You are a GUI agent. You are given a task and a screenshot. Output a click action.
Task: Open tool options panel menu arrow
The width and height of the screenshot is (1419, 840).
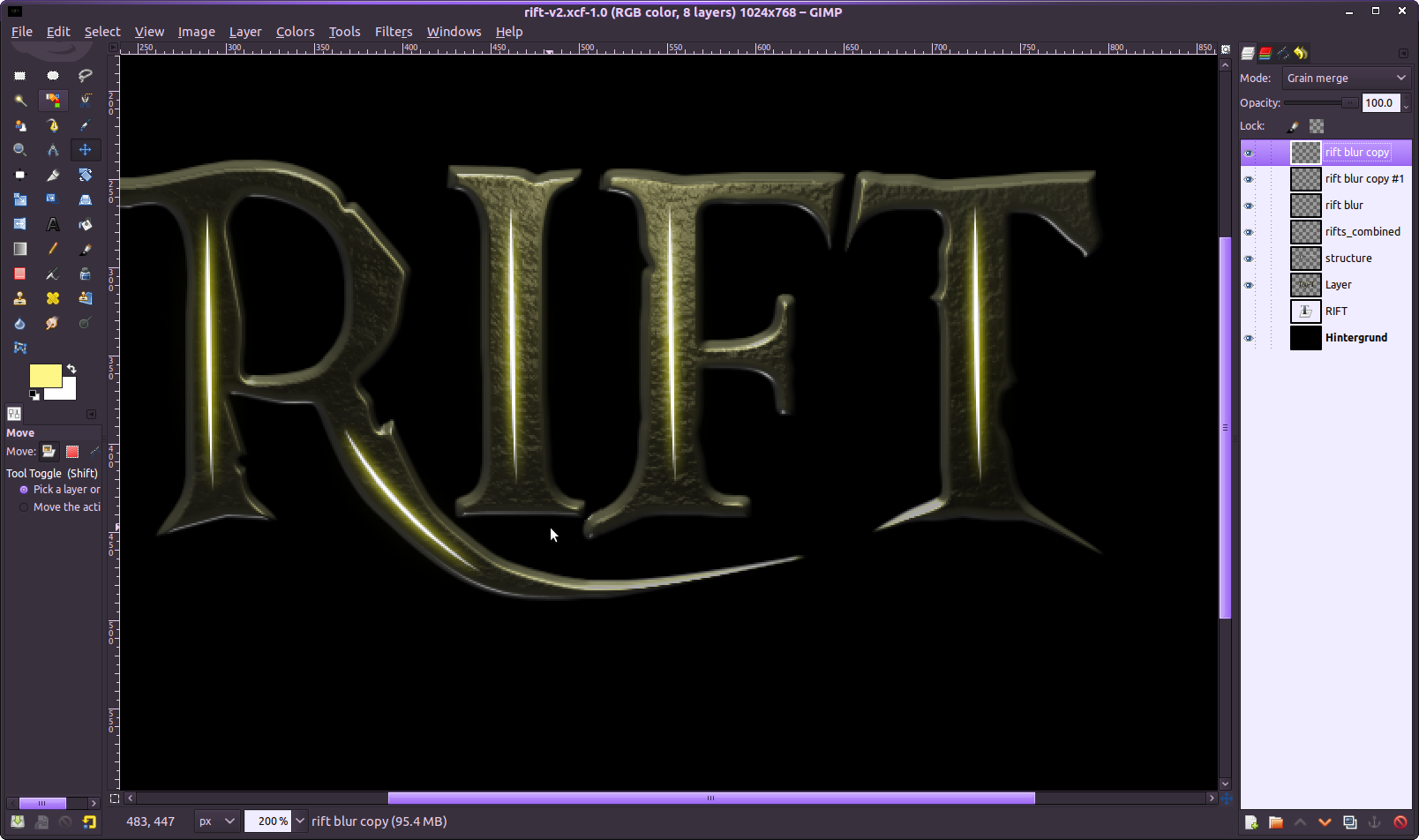click(91, 414)
